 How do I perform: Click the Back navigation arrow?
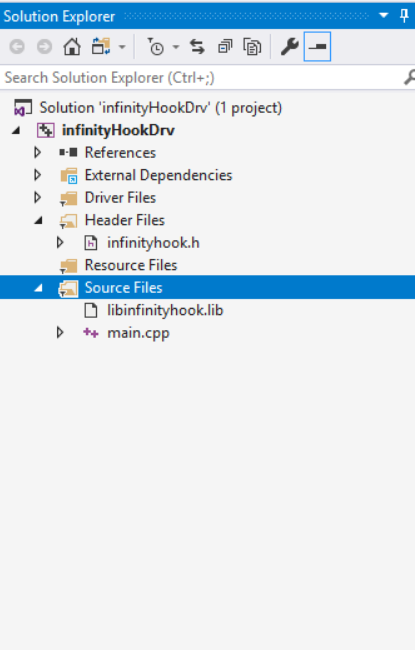(17, 46)
